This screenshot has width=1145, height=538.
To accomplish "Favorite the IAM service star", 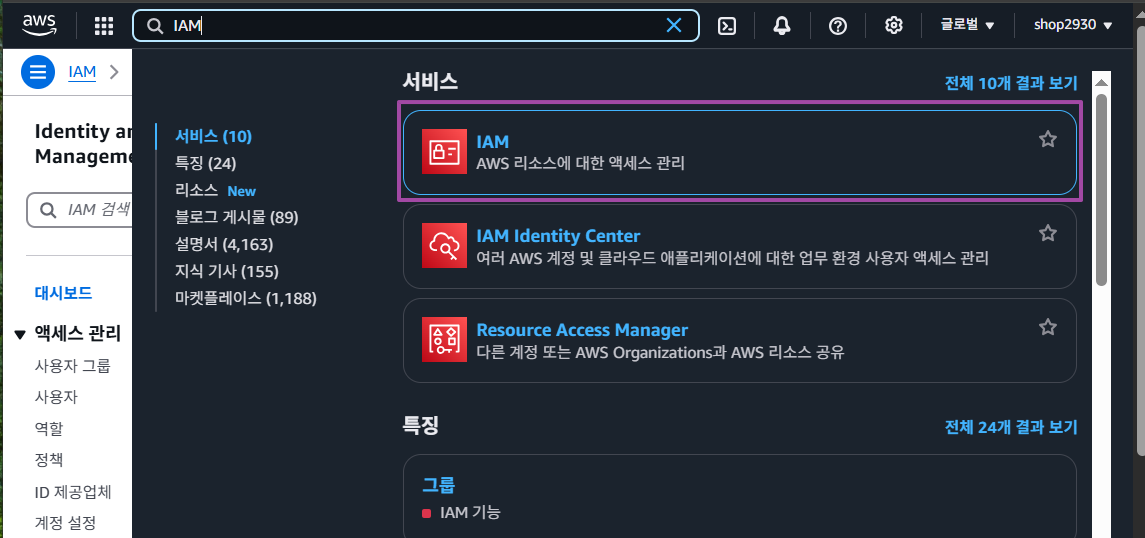I will coord(1048,139).
